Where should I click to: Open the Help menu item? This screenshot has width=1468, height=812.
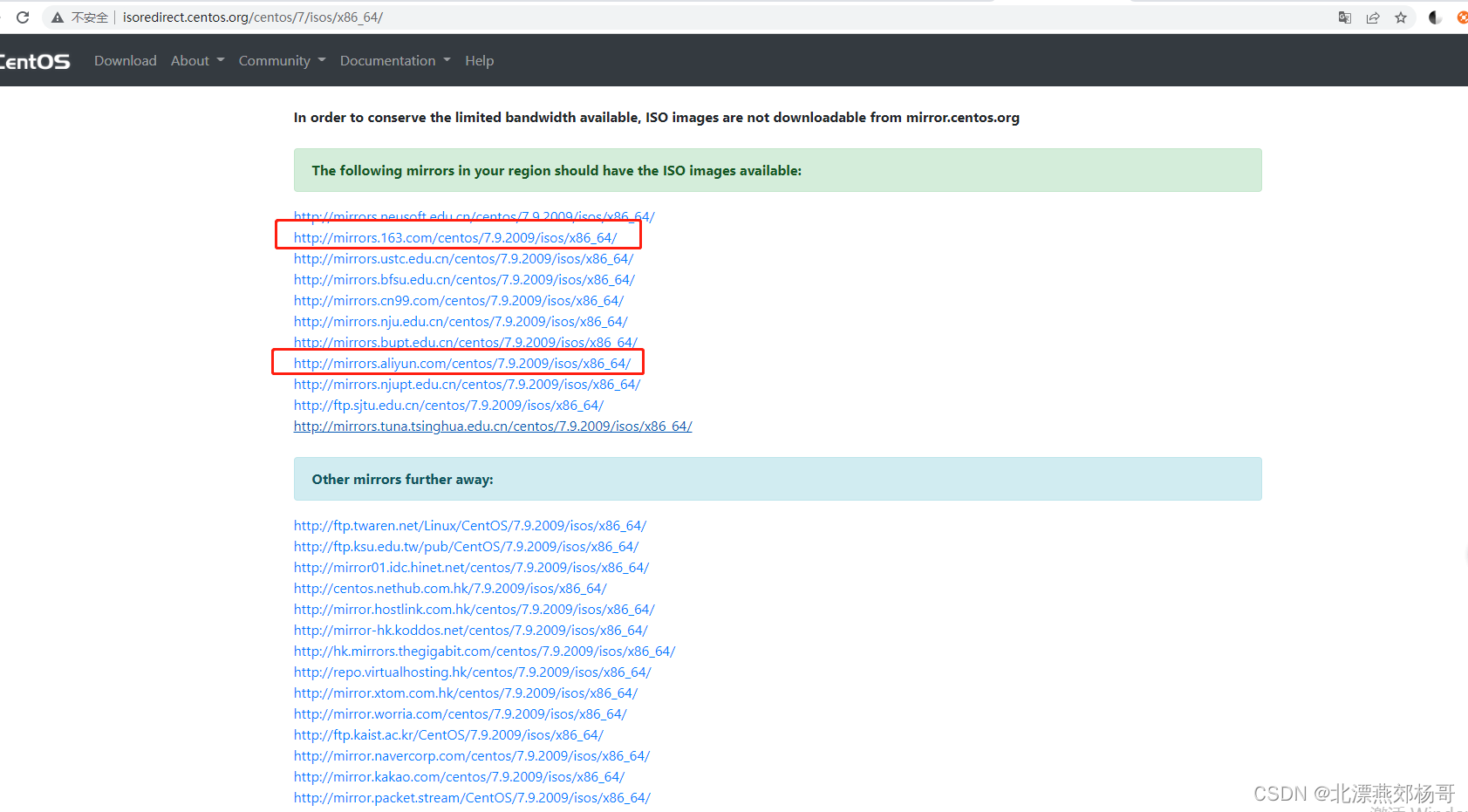479,60
